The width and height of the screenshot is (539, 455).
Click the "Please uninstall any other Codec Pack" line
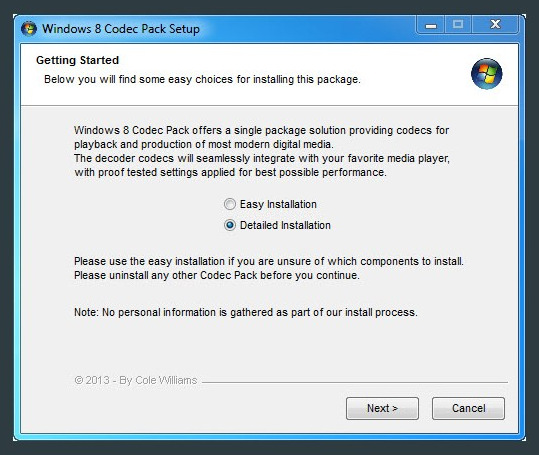tap(217, 275)
